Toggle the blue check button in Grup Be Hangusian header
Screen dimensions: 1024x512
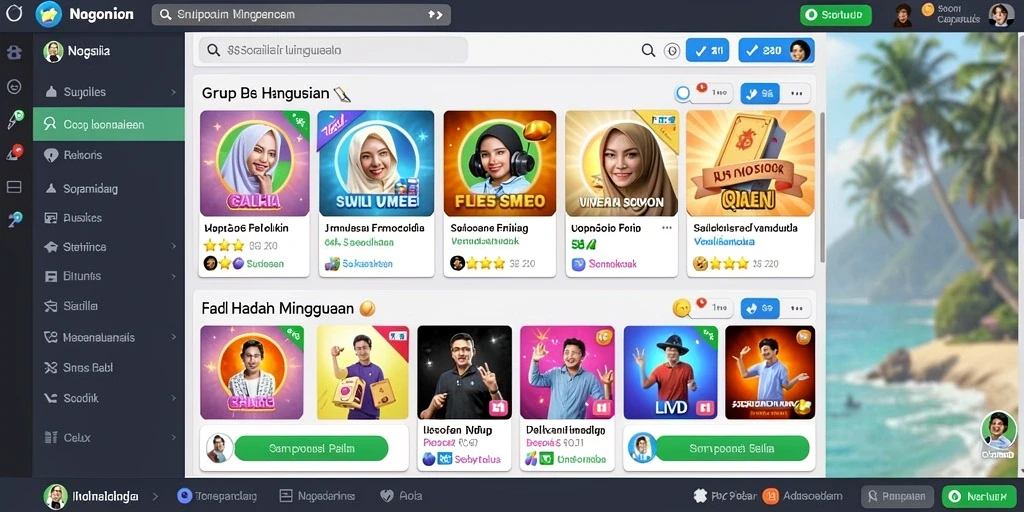[760, 93]
